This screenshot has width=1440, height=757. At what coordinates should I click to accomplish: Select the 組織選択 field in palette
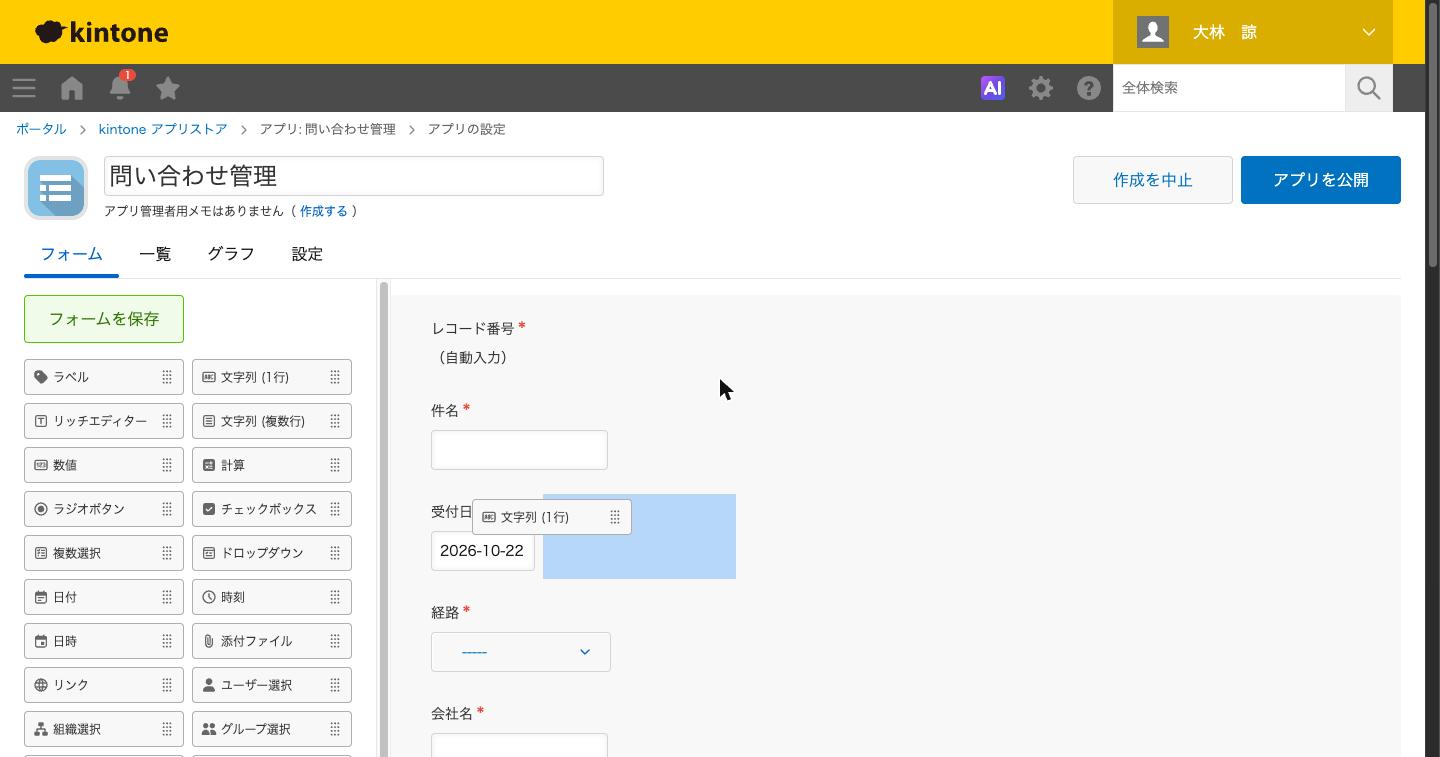104,729
